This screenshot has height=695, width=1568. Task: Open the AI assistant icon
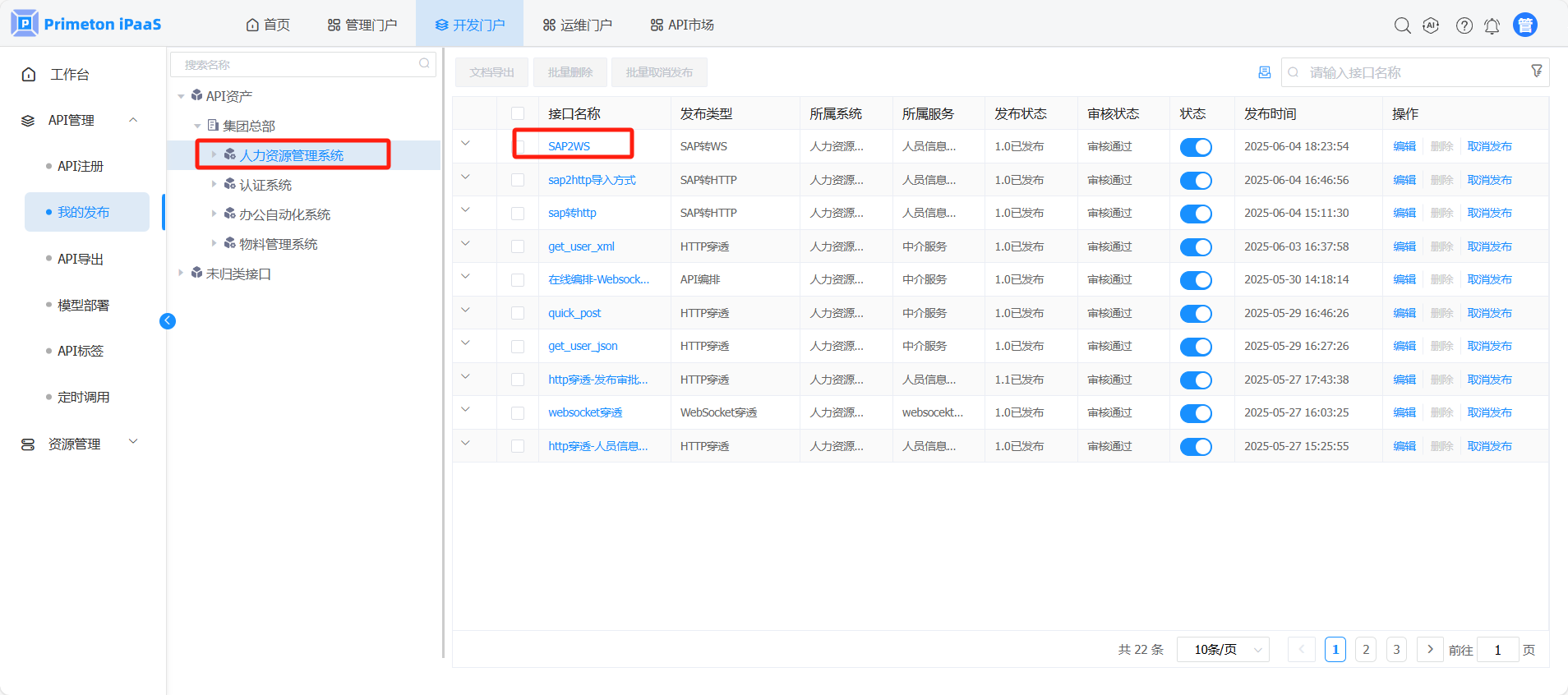1431,25
